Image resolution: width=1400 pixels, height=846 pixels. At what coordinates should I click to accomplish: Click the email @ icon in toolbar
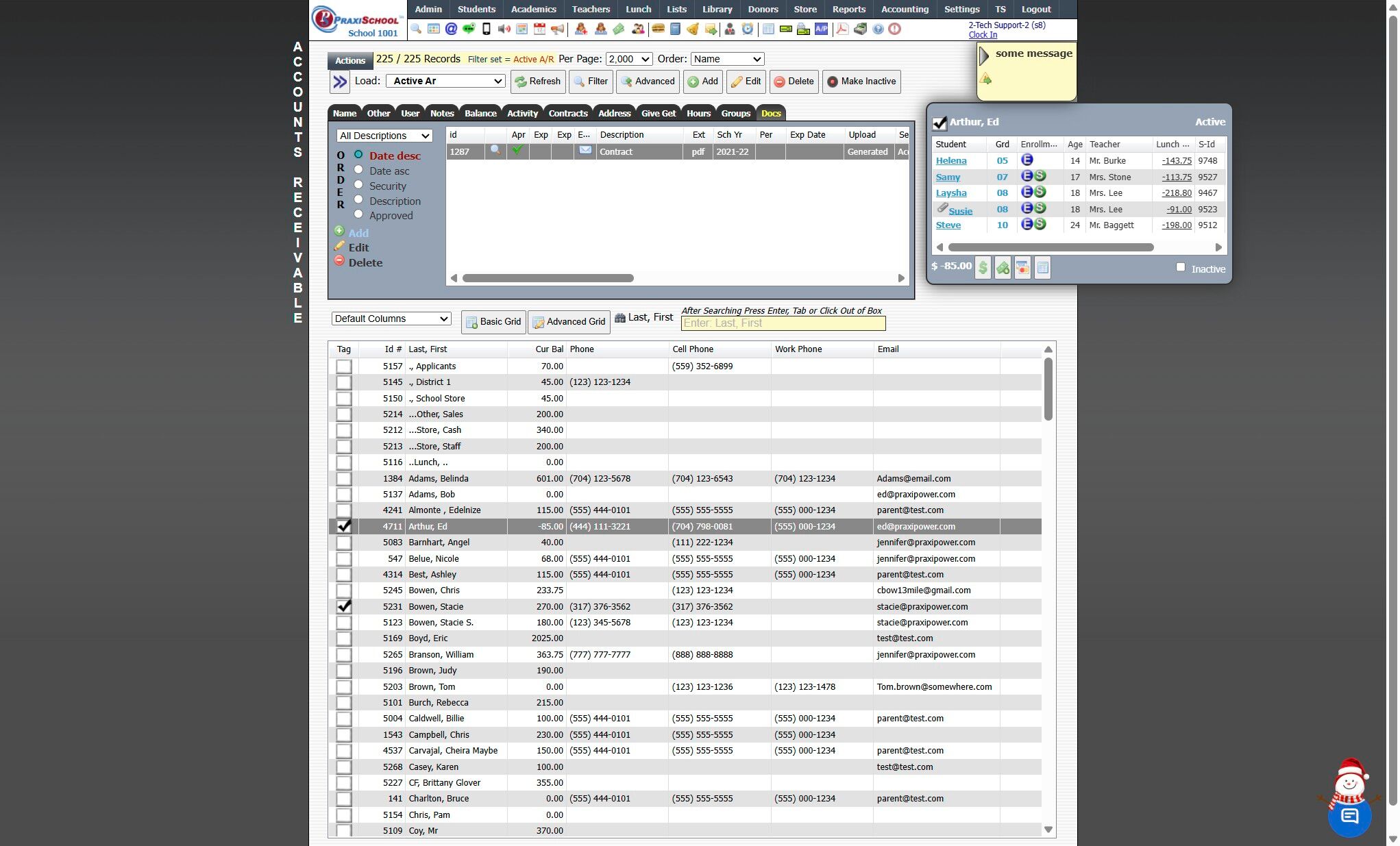pyautogui.click(x=451, y=29)
